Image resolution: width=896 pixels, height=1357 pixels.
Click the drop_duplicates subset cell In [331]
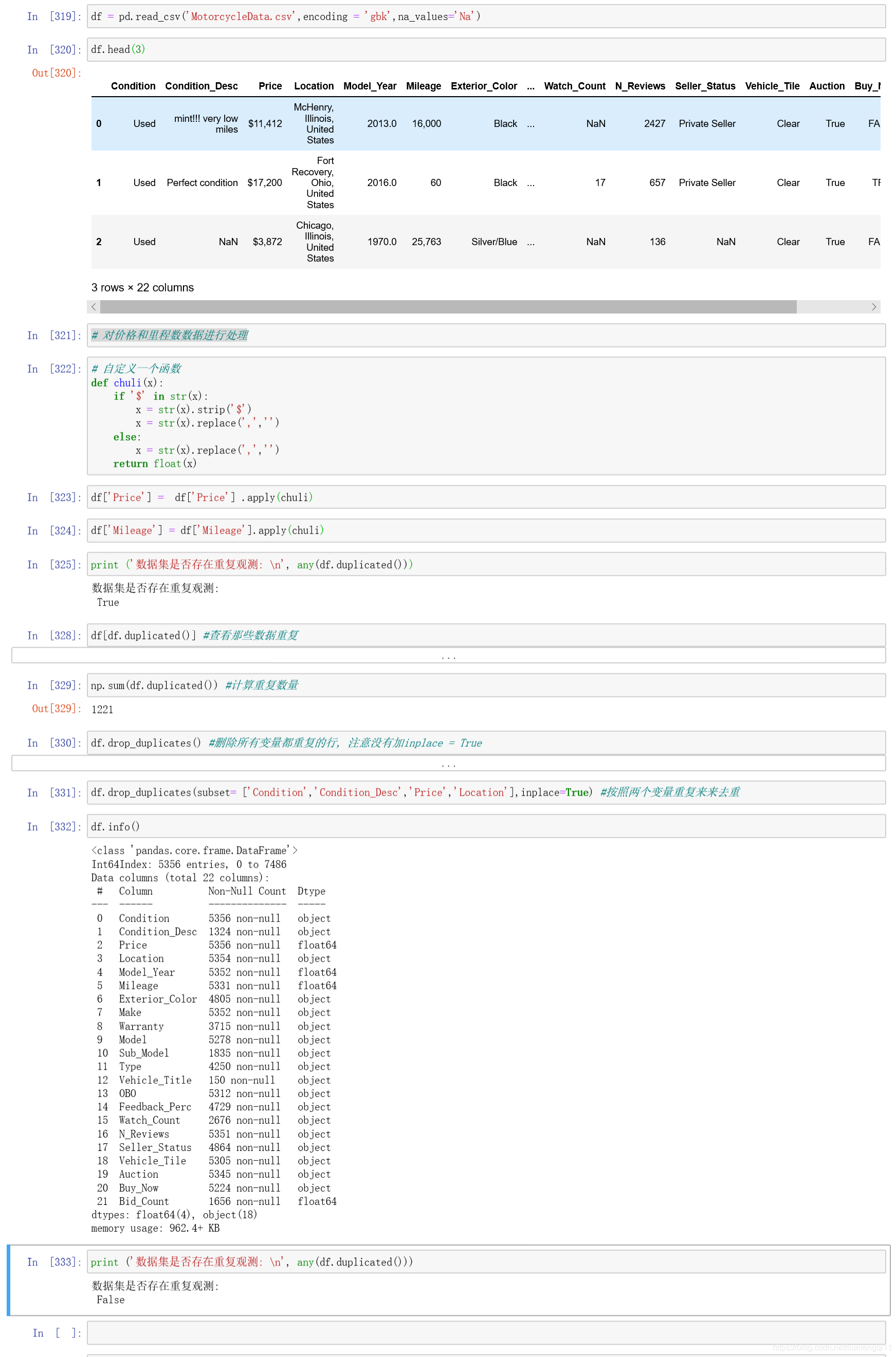coord(486,793)
